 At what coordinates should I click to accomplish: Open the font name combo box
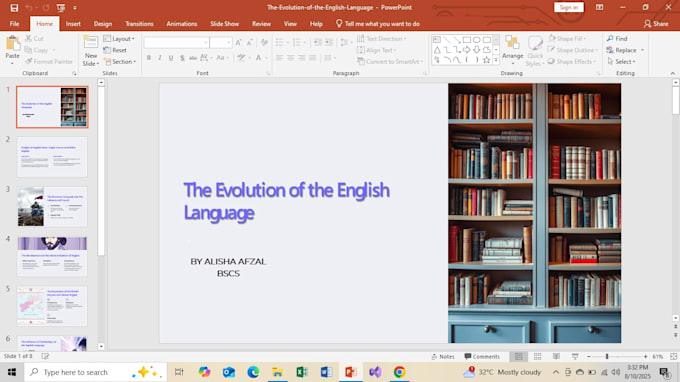pos(177,42)
